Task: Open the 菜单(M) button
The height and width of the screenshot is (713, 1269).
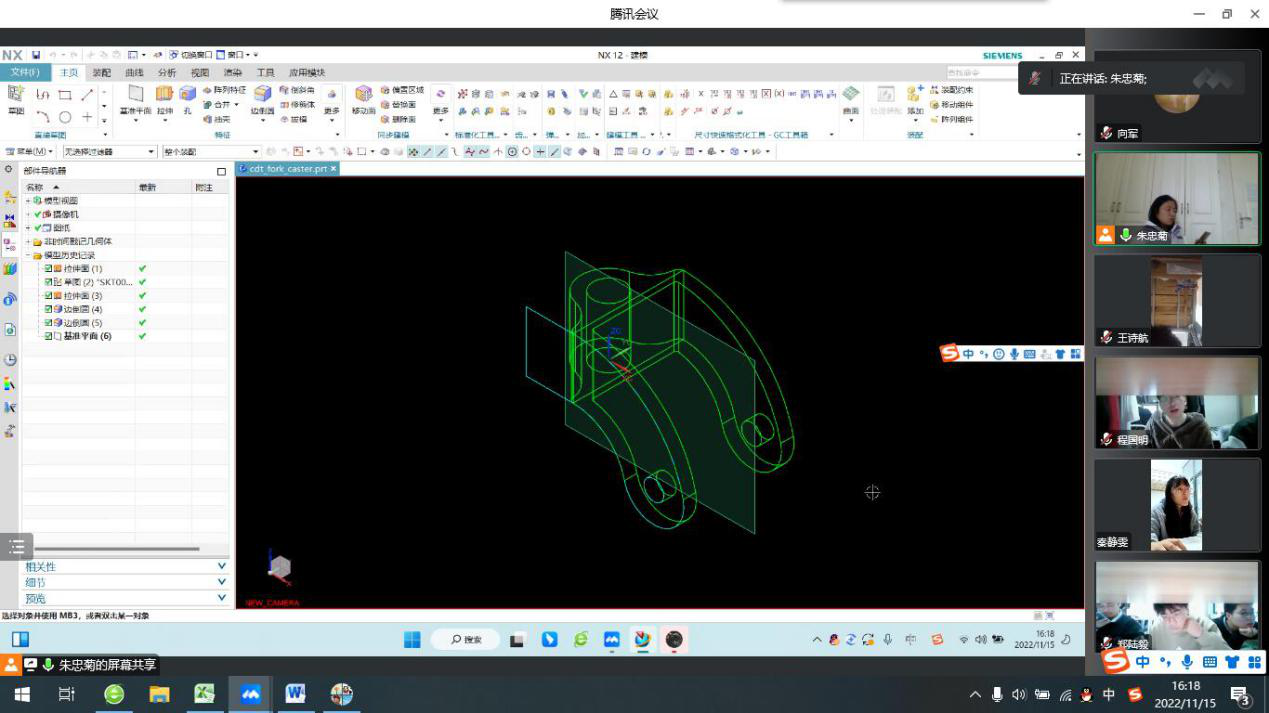Action: 31,152
